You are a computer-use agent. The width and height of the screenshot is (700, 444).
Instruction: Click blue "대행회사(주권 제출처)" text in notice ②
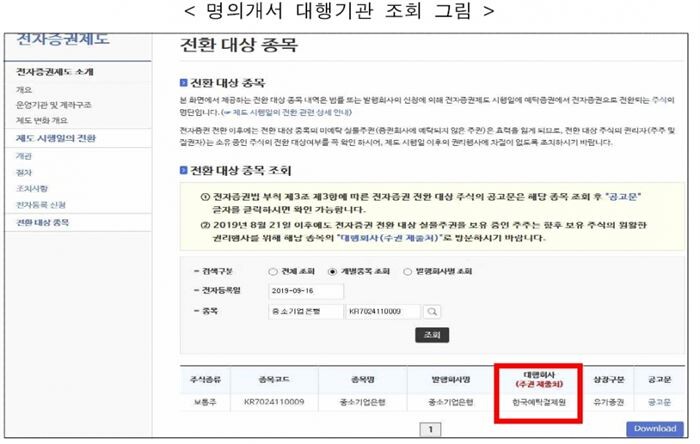(389, 238)
